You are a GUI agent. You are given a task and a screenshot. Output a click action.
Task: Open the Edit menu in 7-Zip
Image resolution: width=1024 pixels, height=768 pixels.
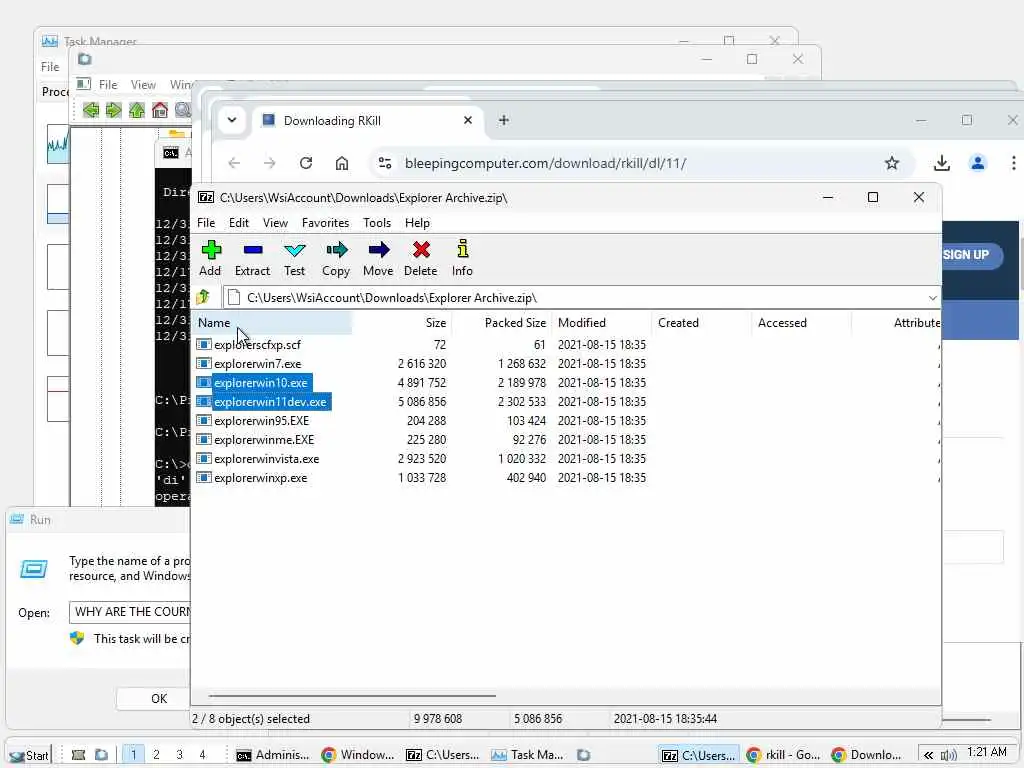[x=239, y=223]
